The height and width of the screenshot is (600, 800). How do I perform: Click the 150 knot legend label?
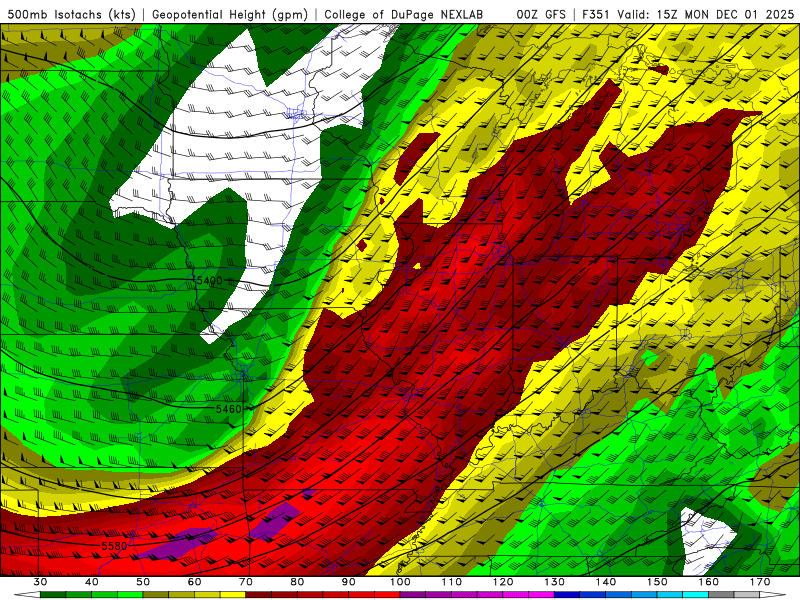point(658,582)
